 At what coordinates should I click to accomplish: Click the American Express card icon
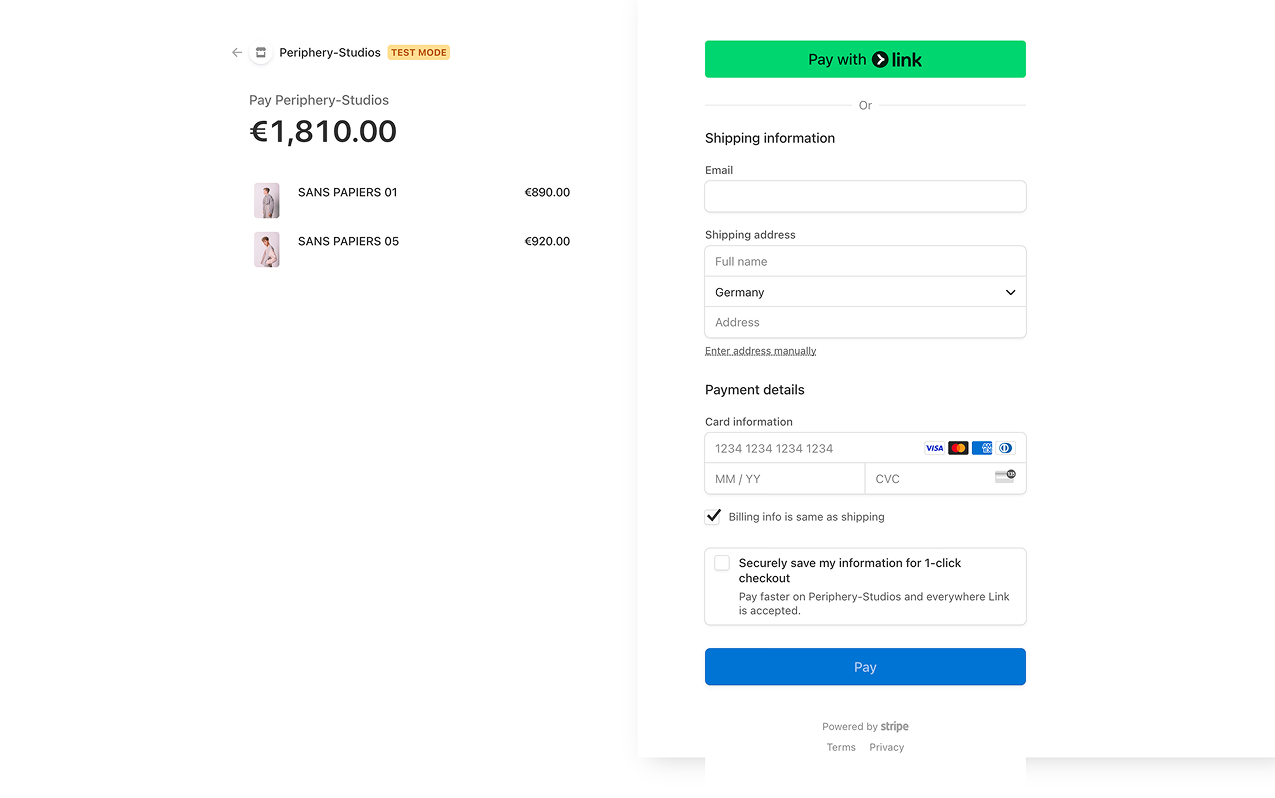(x=981, y=447)
